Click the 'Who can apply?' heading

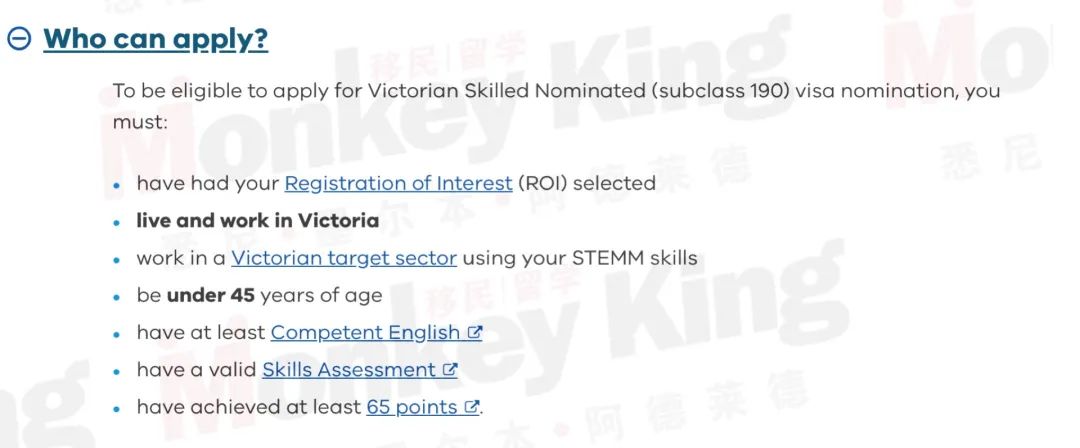point(156,39)
